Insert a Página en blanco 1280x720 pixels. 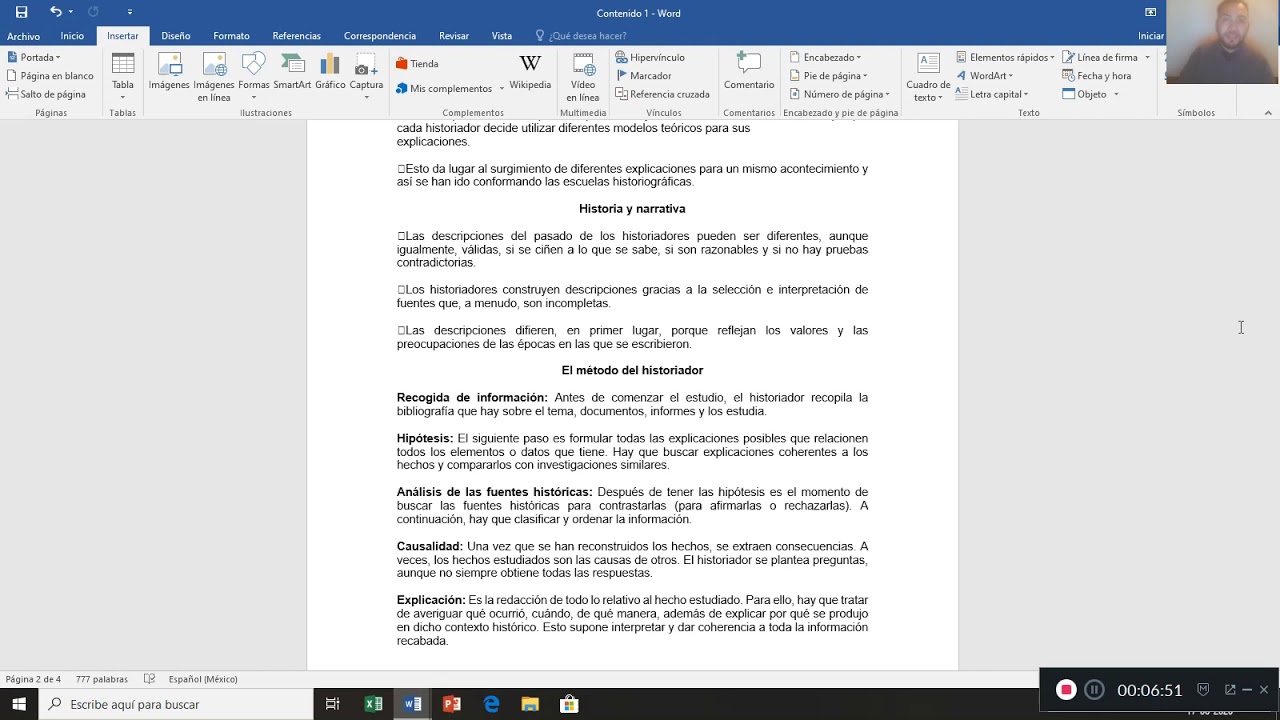click(50, 75)
